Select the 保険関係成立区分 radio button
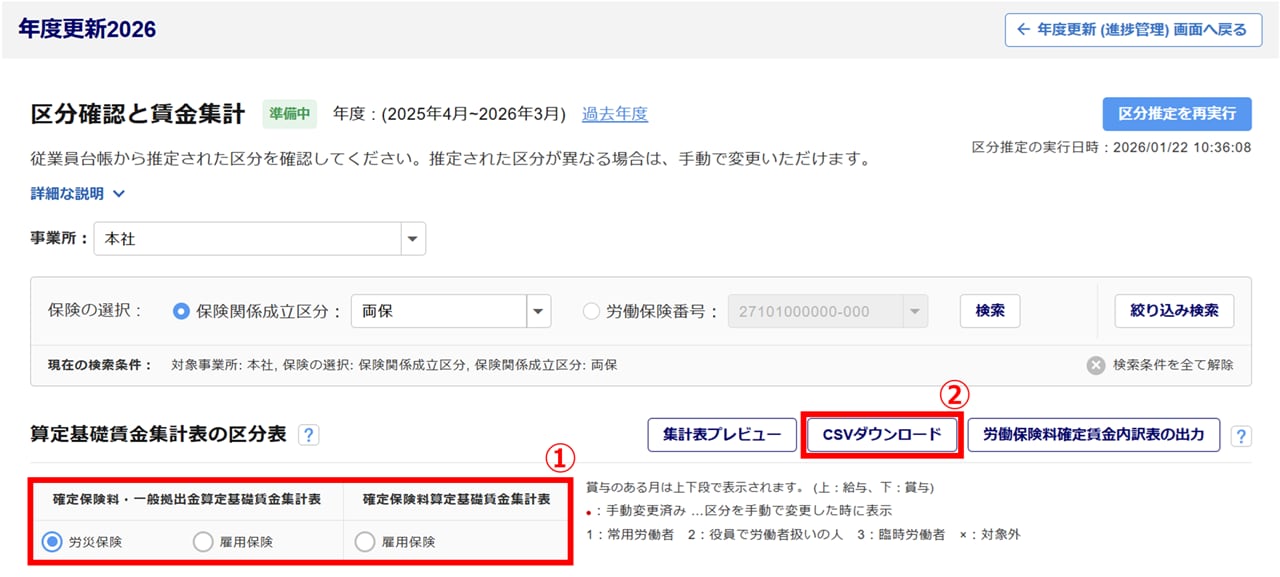This screenshot has height=577, width=1280. (x=181, y=311)
